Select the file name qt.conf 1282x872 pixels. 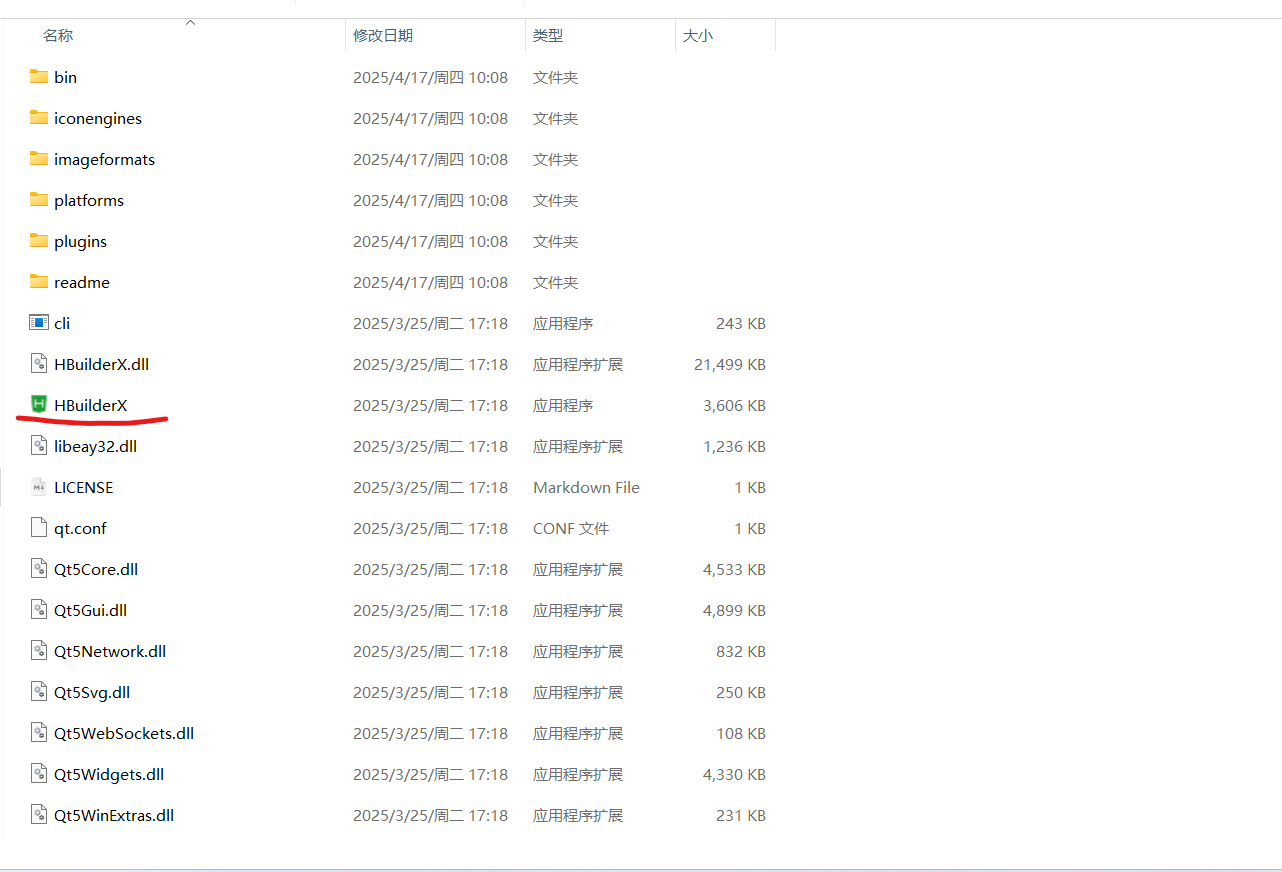pos(80,528)
